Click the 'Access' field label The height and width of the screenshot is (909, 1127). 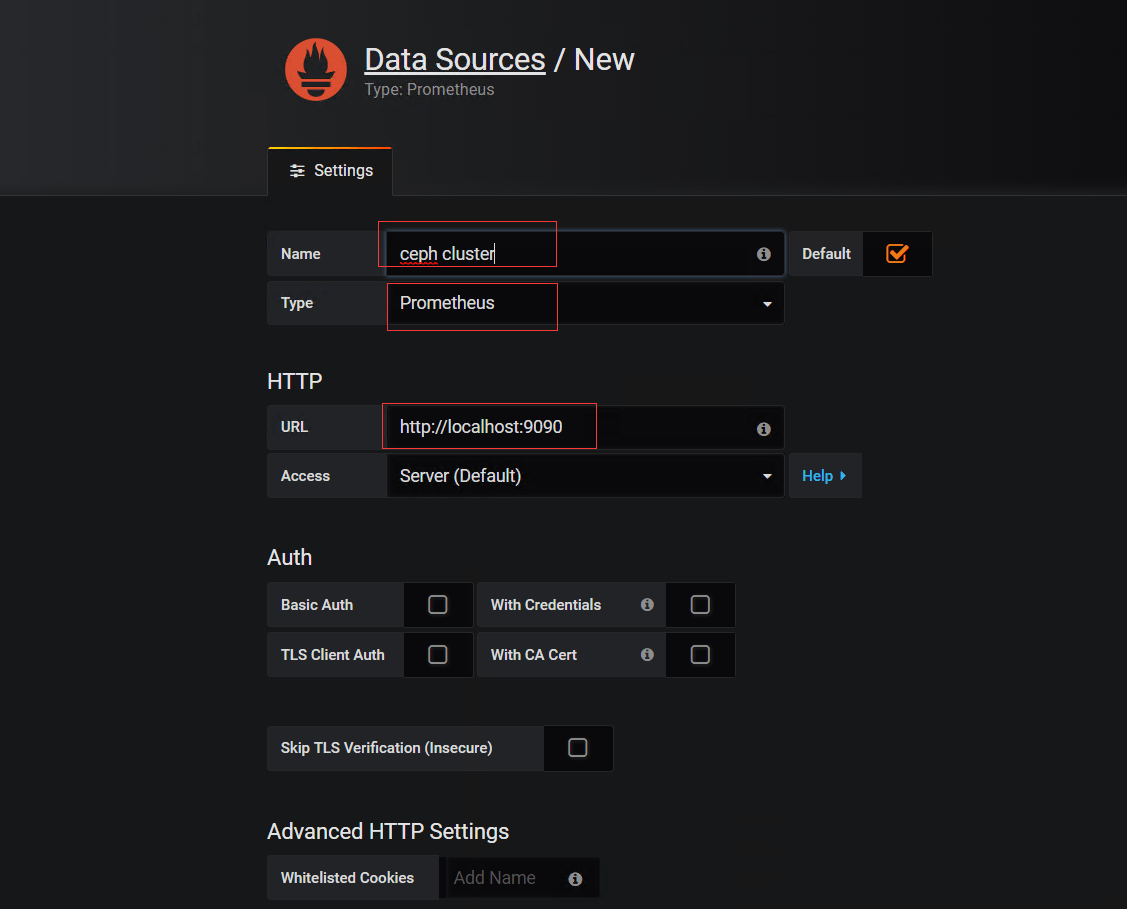pos(305,476)
